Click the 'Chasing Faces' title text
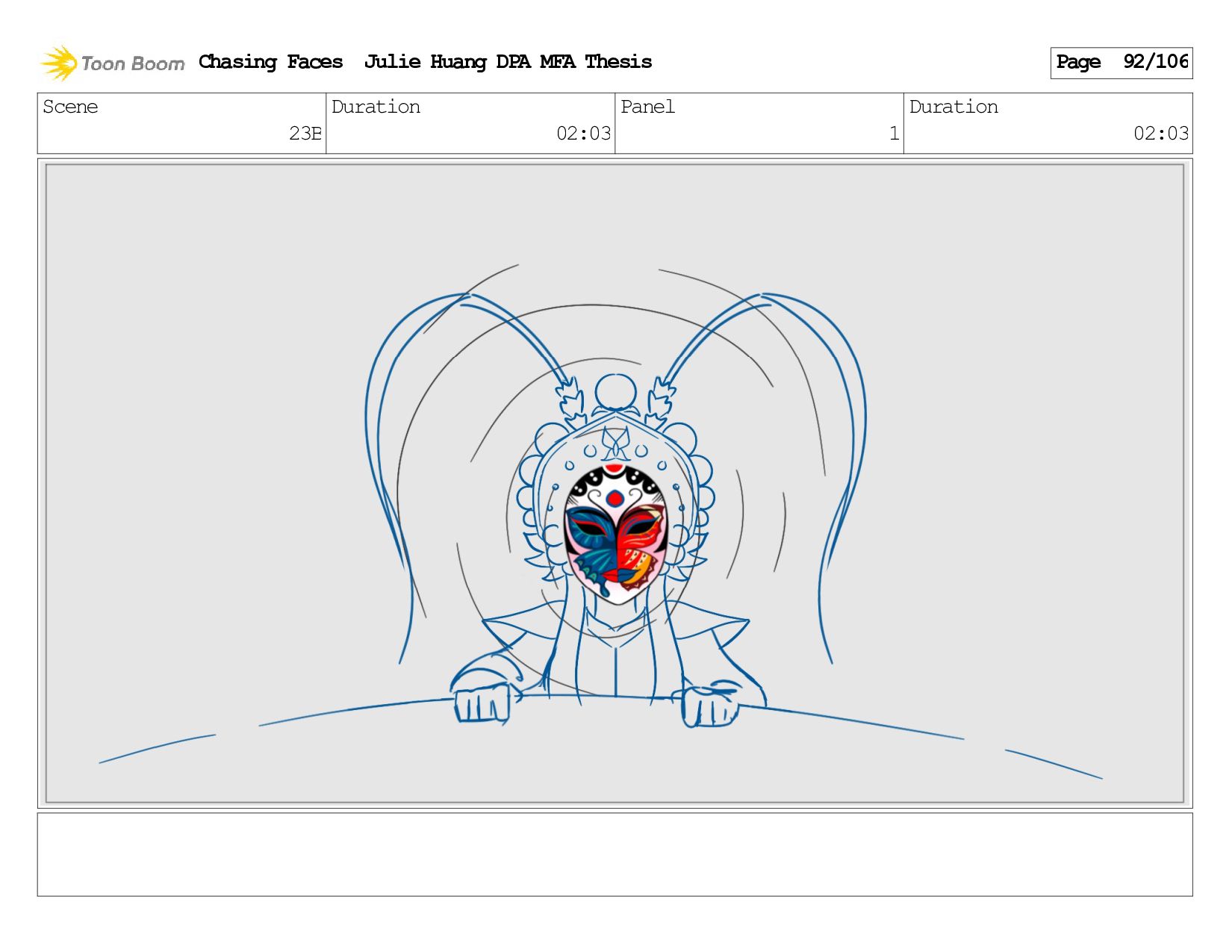 pos(270,62)
